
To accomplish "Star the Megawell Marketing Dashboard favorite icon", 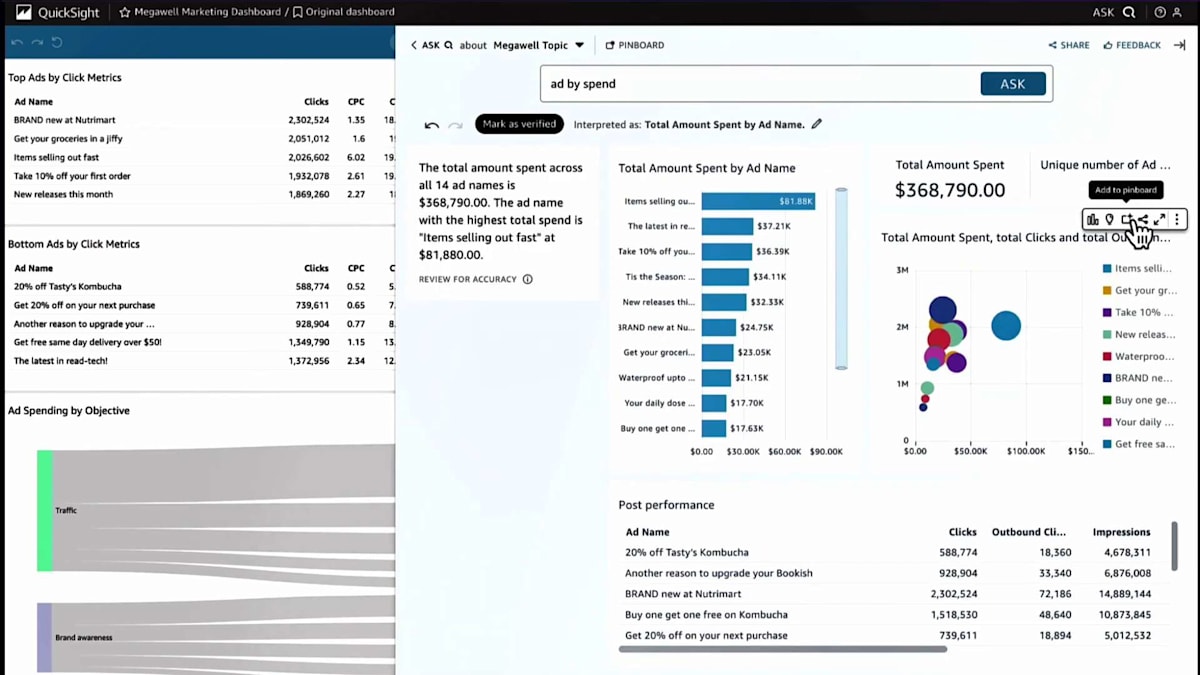I will (125, 13).
